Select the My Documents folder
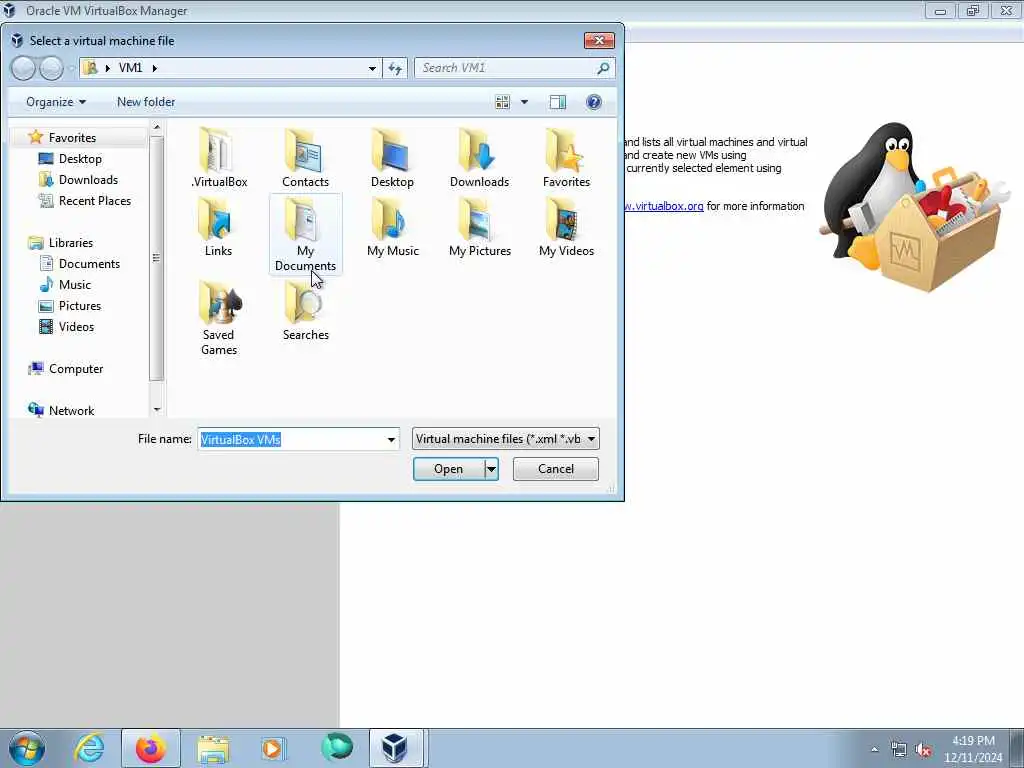This screenshot has width=1024, height=768. (x=305, y=234)
